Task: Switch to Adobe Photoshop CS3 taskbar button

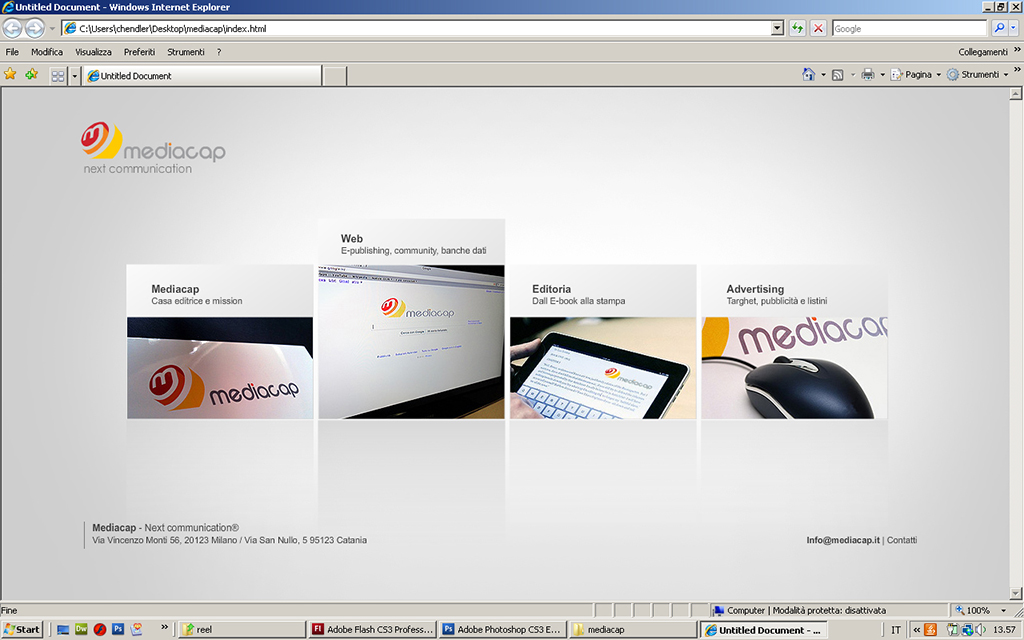Action: tap(502, 630)
